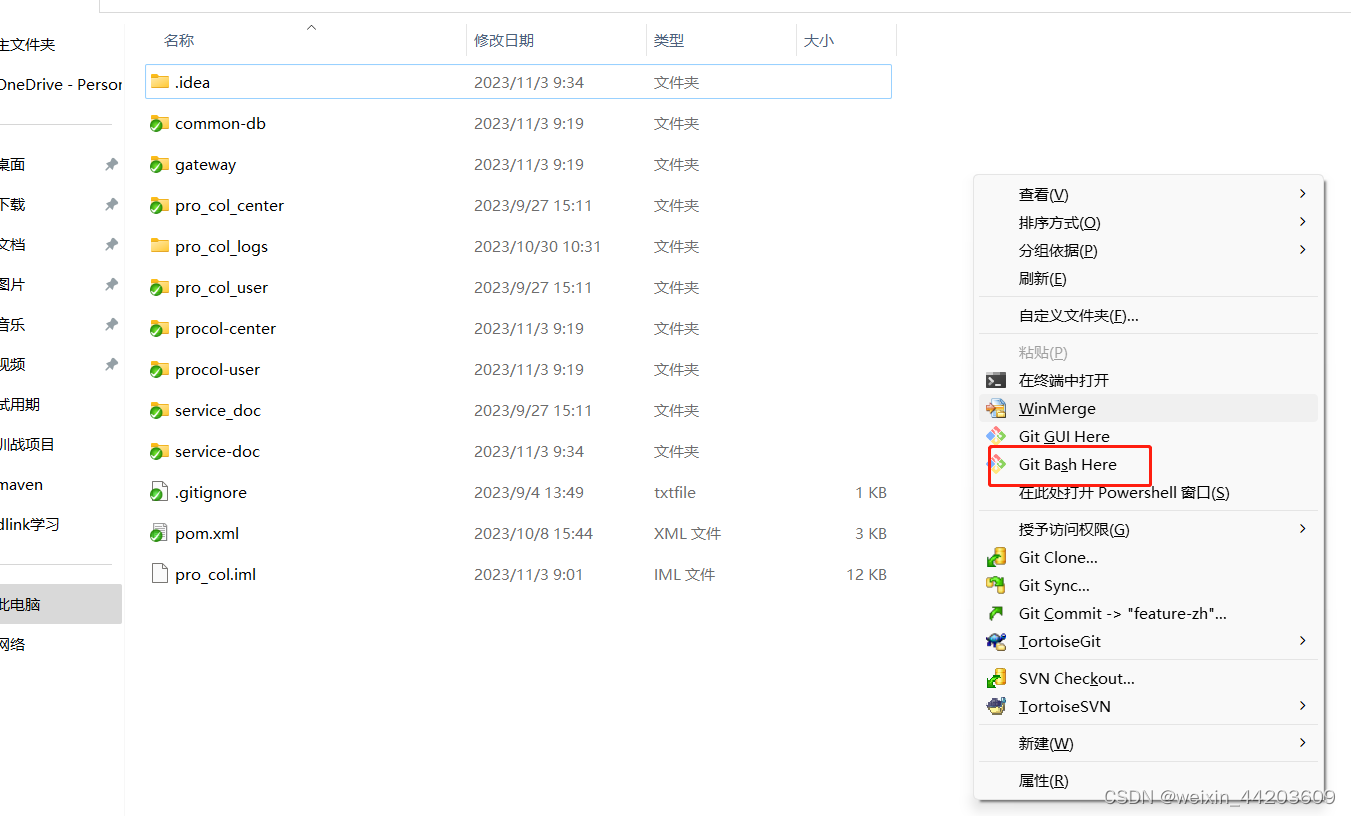Select 刷新(E) from the context menu
The width and height of the screenshot is (1351, 816).
tap(1041, 278)
